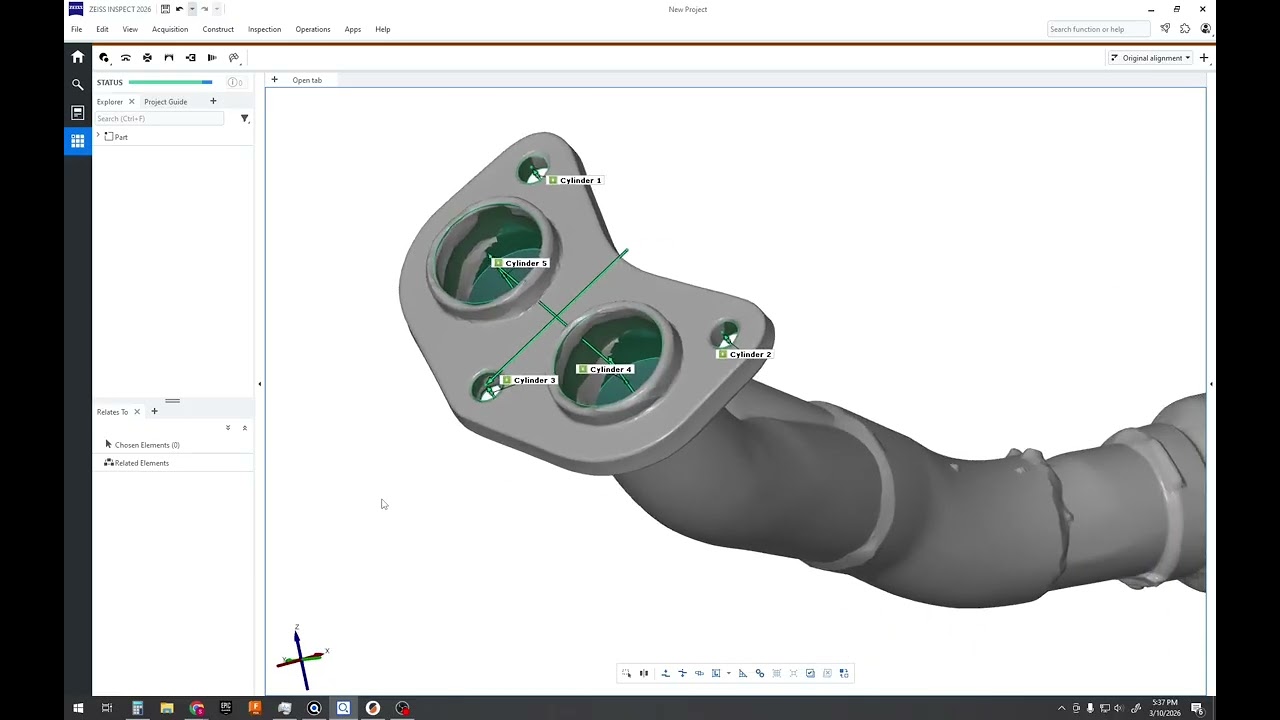Add a tab next to Relates To
This screenshot has height=720, width=1280.
(154, 411)
